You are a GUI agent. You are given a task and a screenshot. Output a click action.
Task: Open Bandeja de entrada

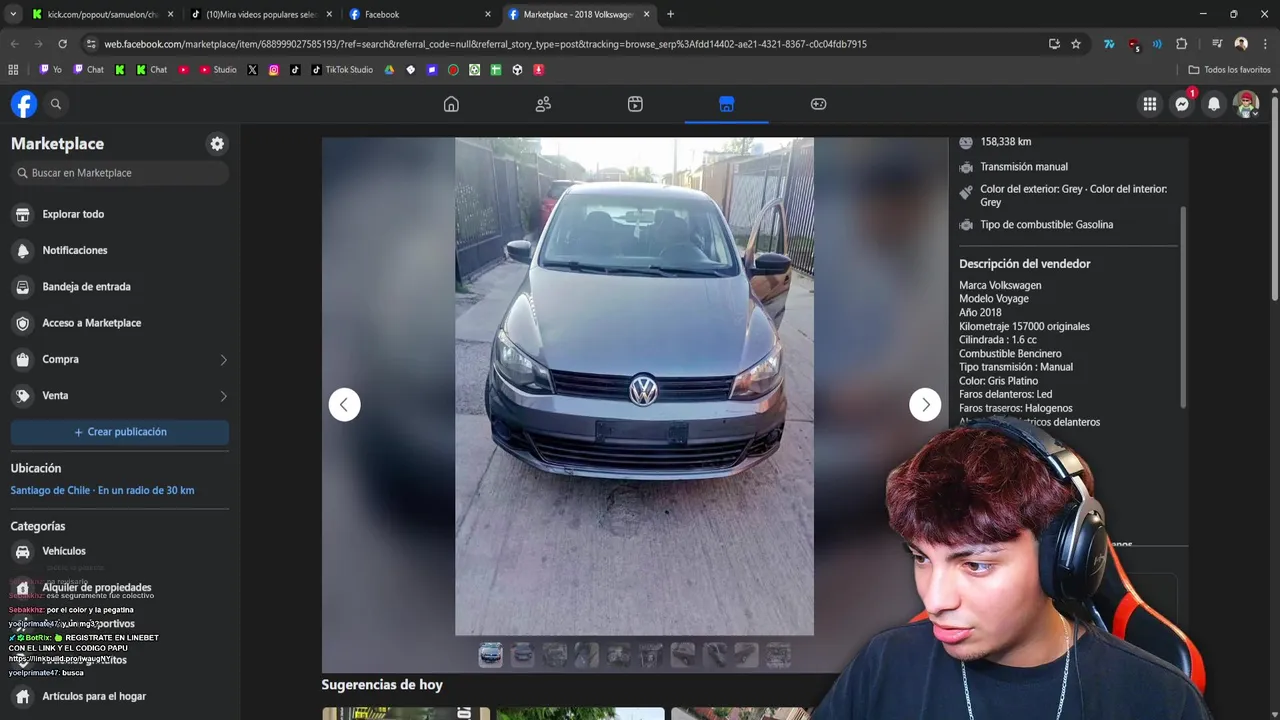(120, 287)
